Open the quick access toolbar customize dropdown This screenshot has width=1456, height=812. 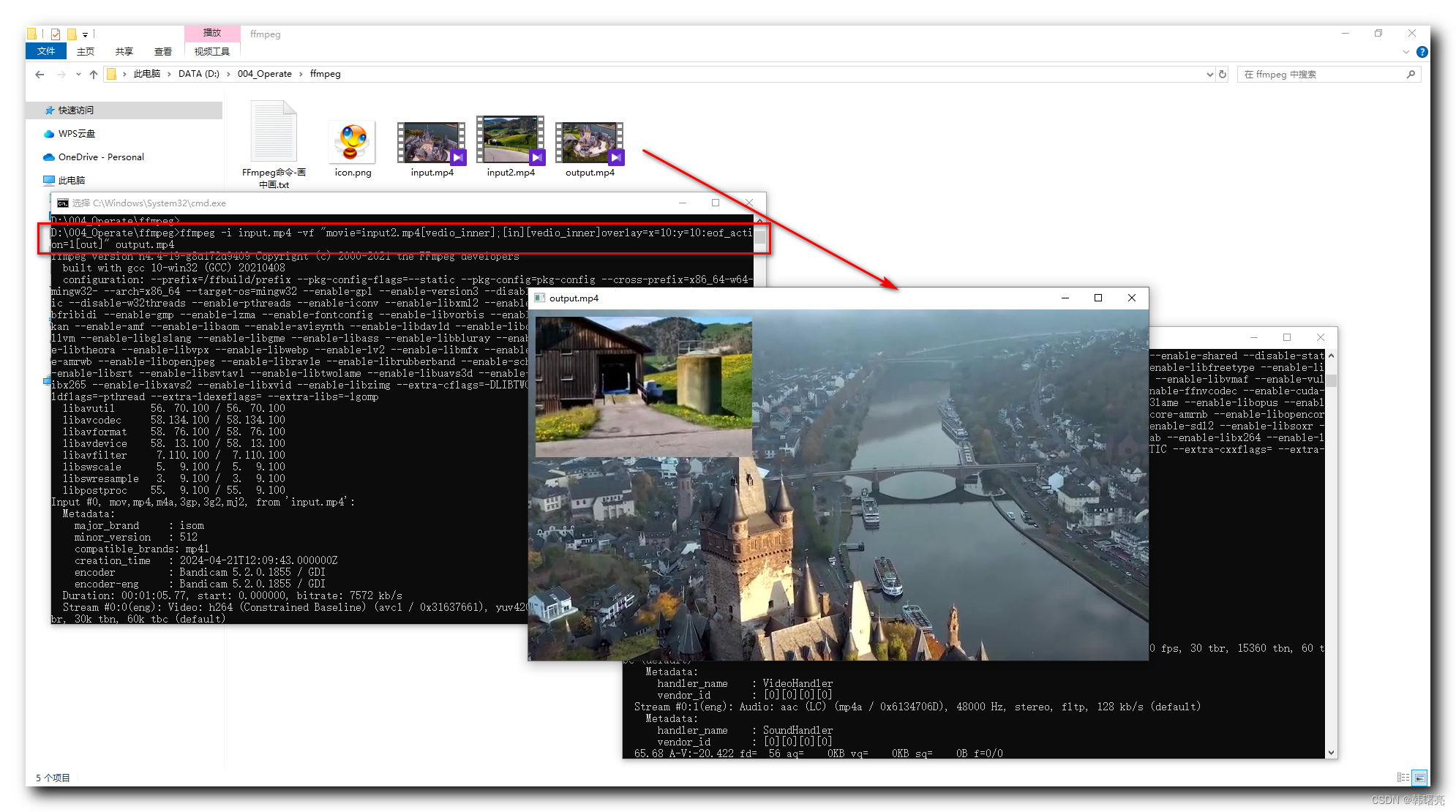pyautogui.click(x=85, y=34)
